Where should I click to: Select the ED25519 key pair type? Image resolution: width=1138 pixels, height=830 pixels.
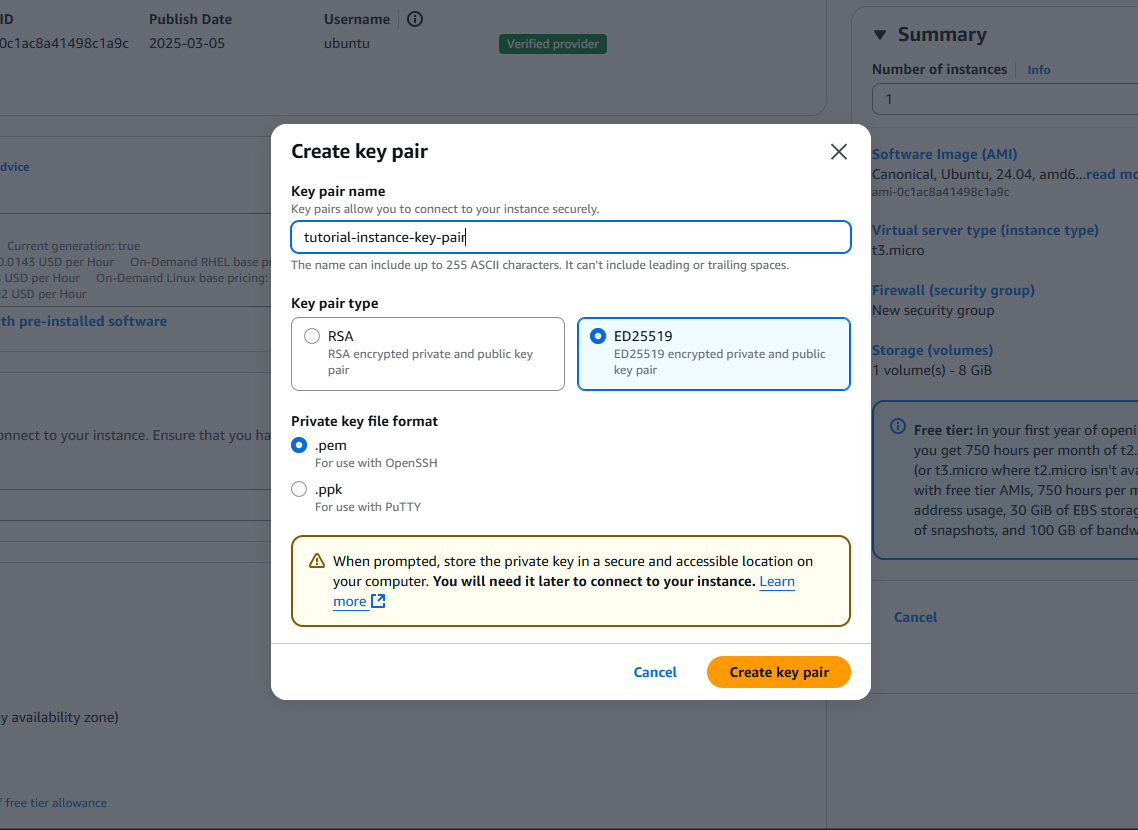pos(598,337)
